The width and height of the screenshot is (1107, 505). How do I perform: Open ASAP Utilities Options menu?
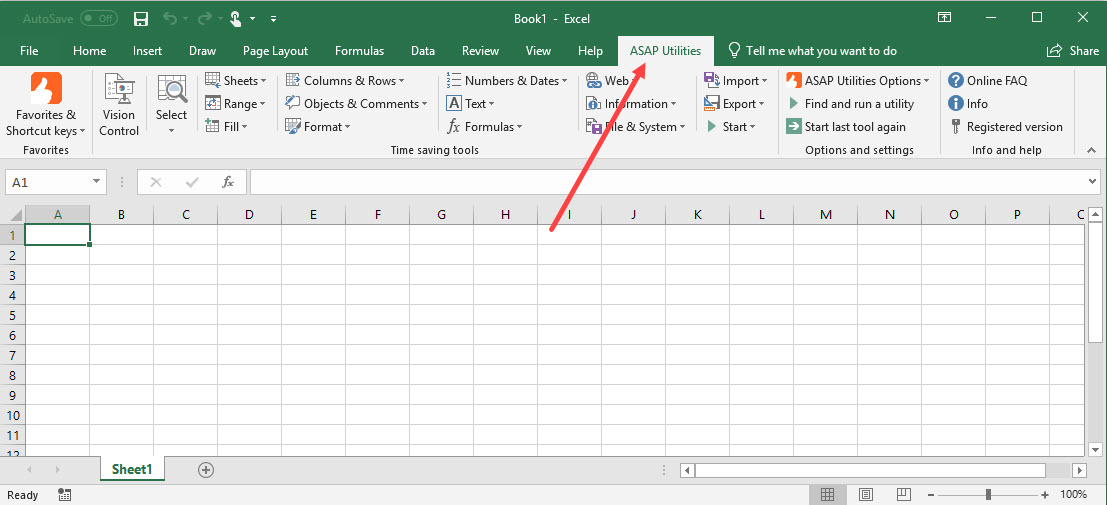858,81
